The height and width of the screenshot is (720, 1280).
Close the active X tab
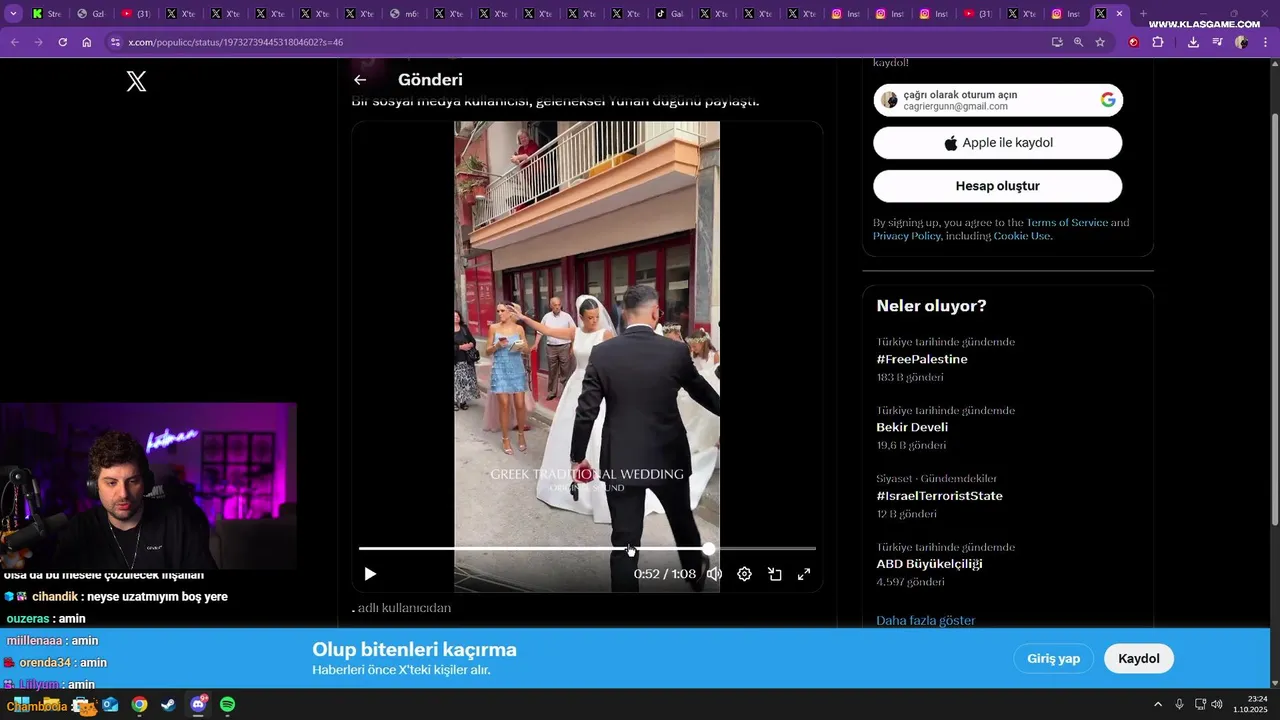[x=1119, y=14]
